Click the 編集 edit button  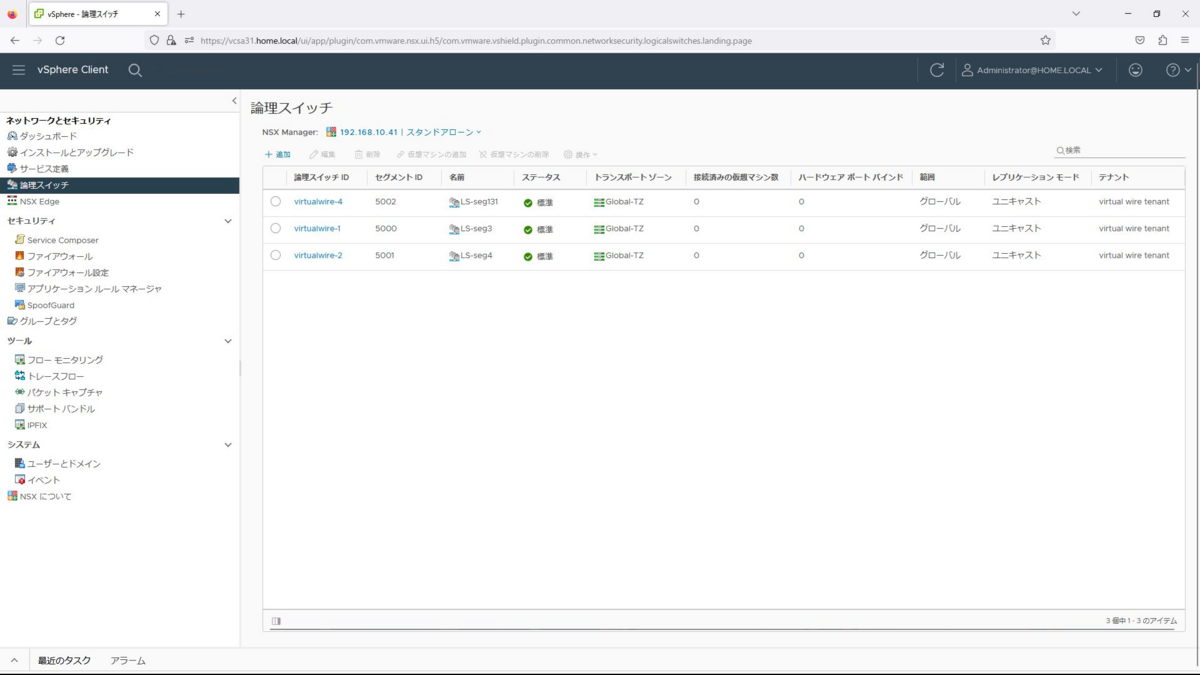click(322, 155)
